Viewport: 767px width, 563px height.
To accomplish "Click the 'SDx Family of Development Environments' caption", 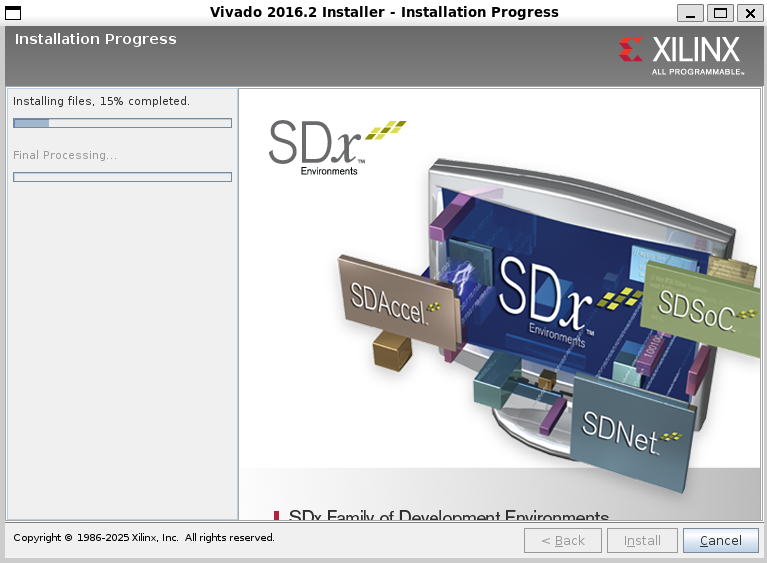I will [x=448, y=516].
